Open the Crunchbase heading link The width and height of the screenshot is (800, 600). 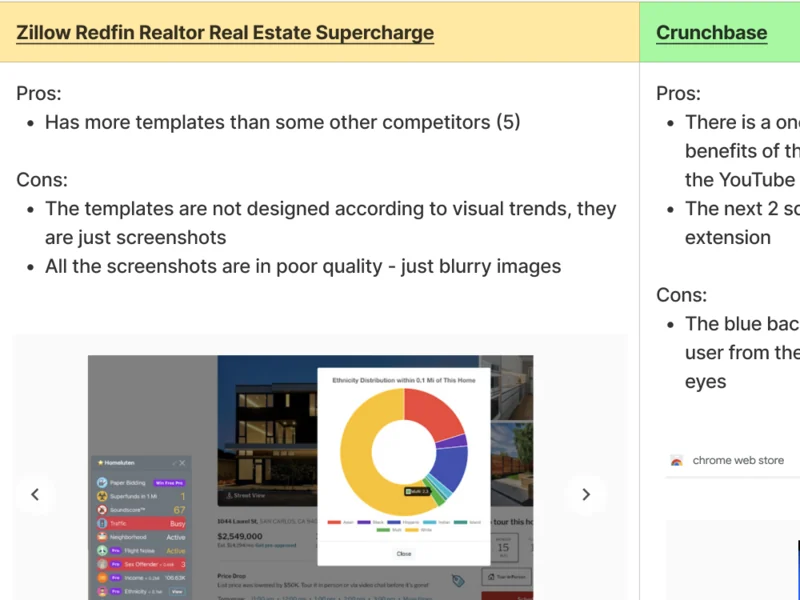(x=711, y=33)
